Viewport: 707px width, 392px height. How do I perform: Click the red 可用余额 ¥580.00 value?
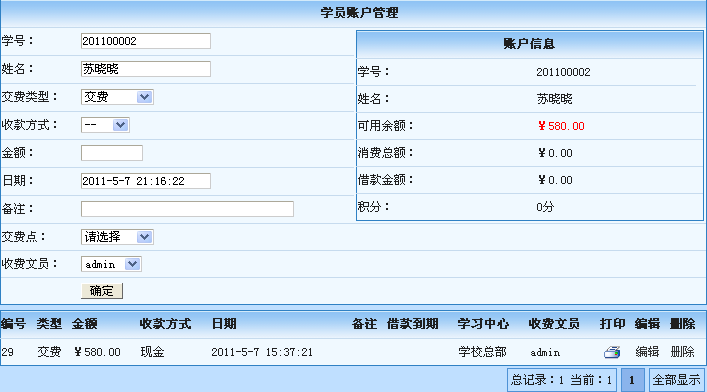pos(561,126)
